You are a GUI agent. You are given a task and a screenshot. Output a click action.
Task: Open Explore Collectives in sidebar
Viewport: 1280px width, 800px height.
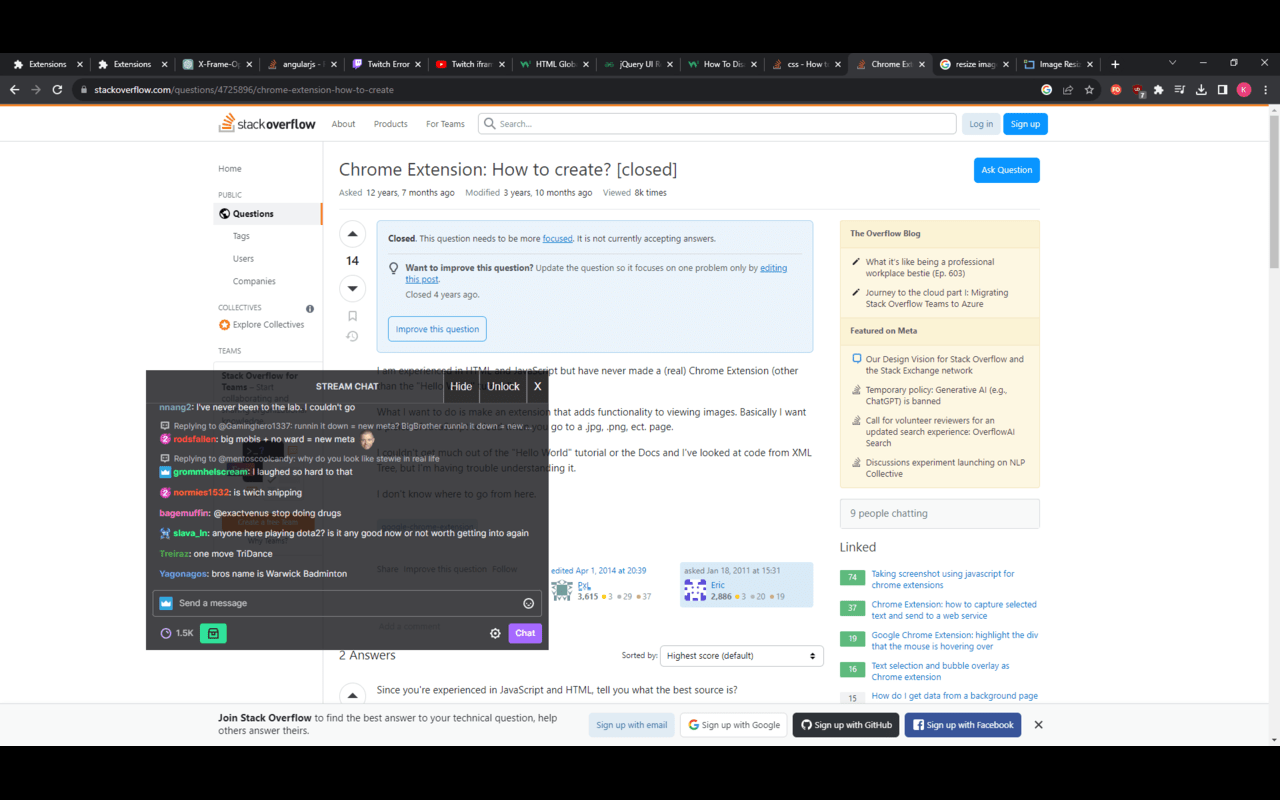point(262,325)
